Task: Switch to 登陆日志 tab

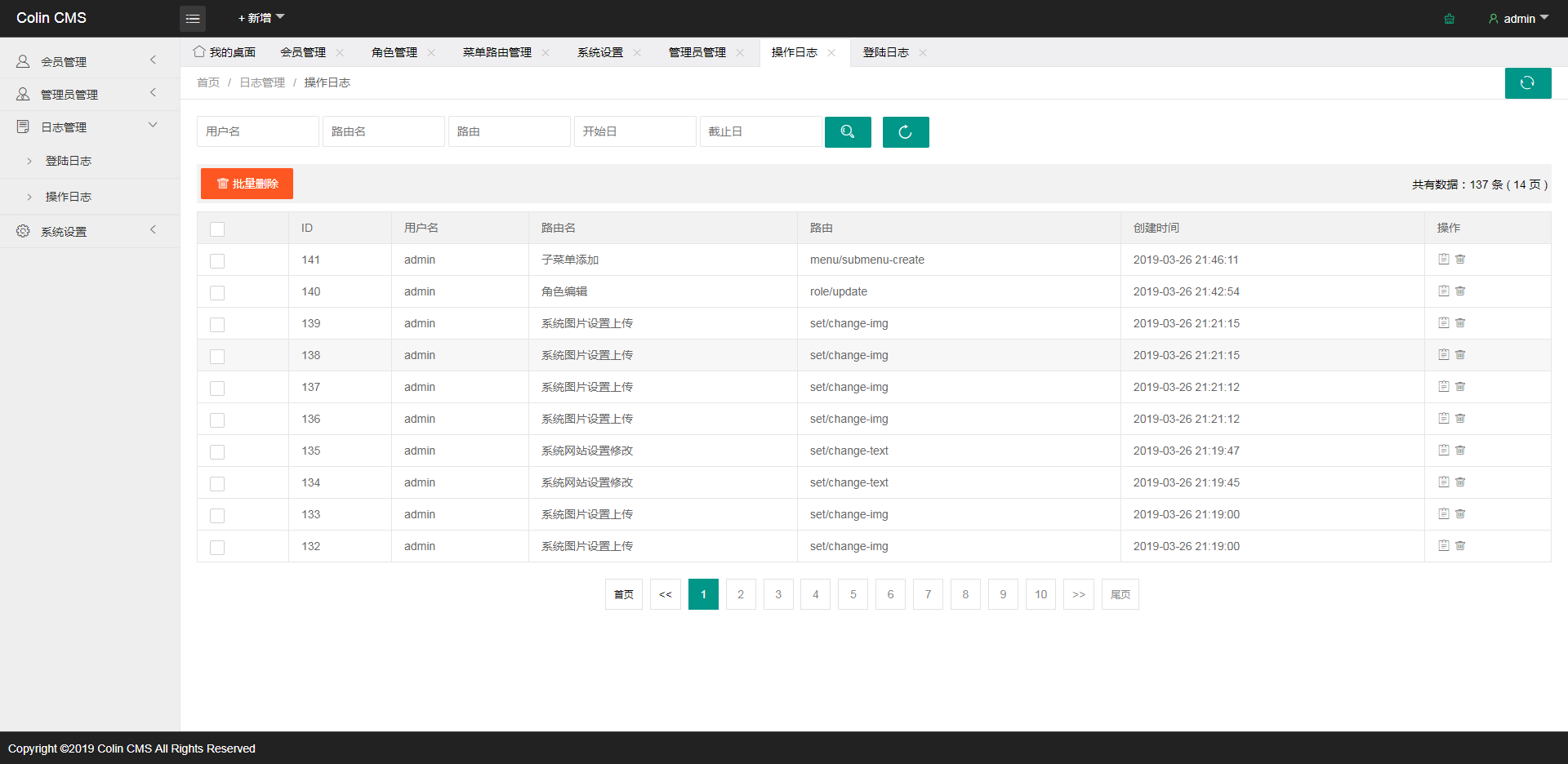Action: click(x=886, y=52)
